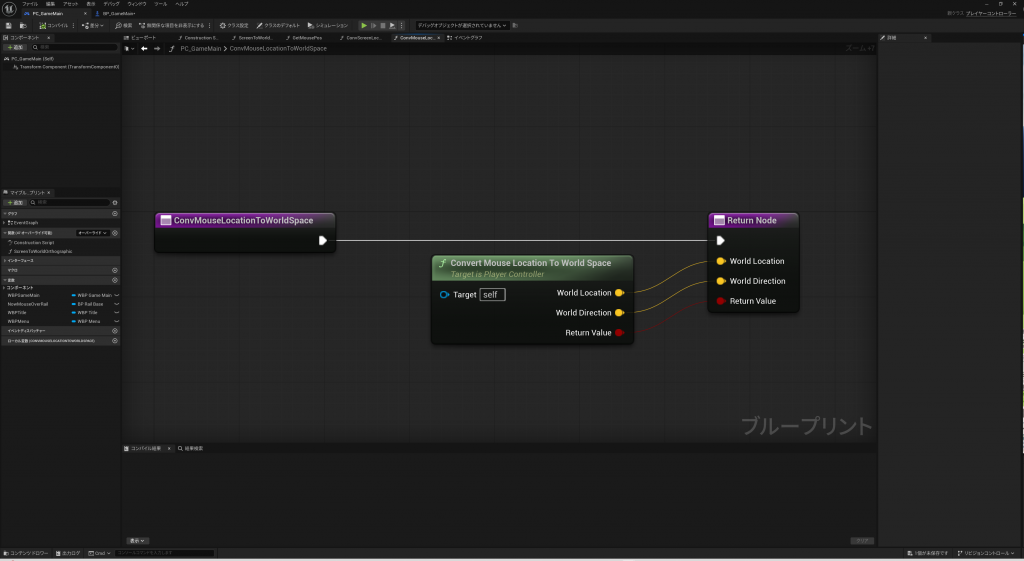The image size is (1024, 561).
Task: Click the シミュレーション (Simulation) button
Action: coord(328,25)
